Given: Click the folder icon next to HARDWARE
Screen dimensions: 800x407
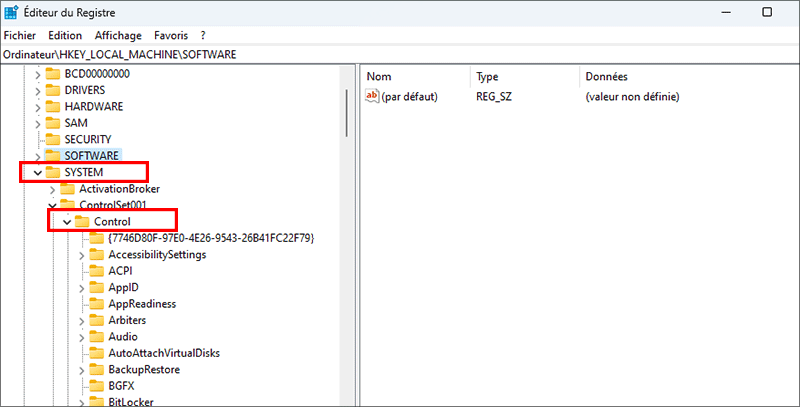Looking at the screenshot, I should coord(53,106).
